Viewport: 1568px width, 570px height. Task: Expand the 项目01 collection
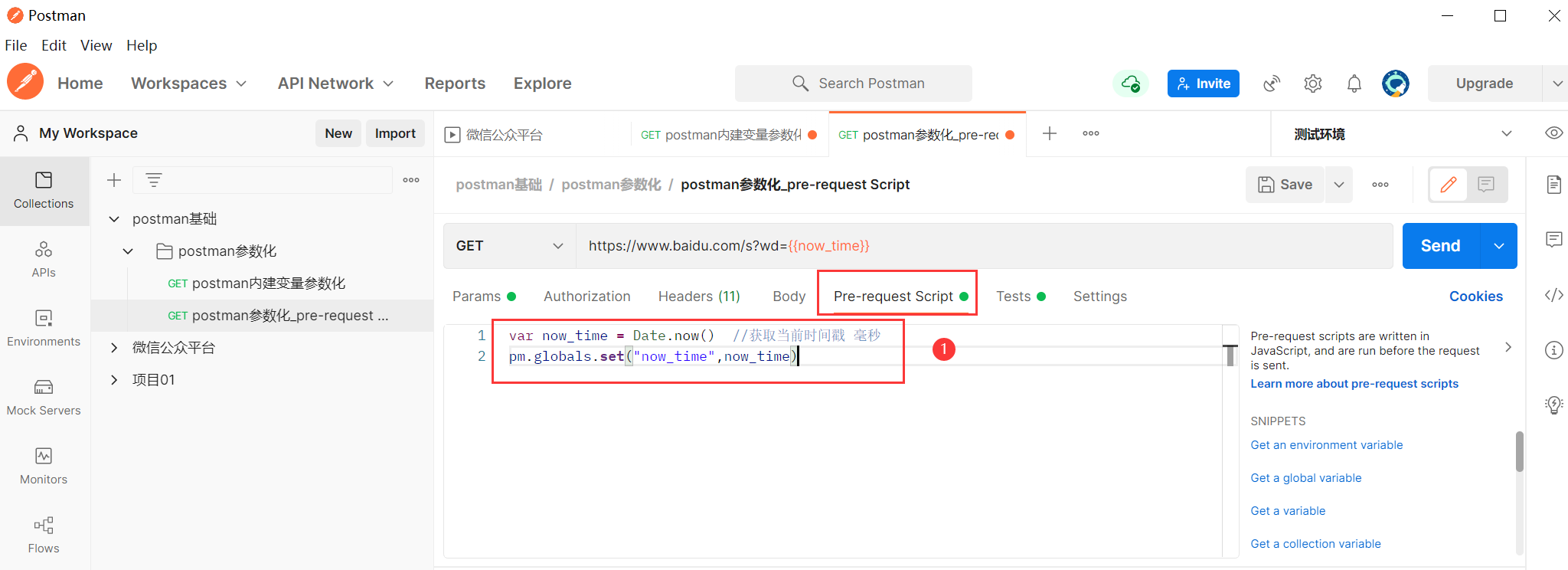[114, 380]
